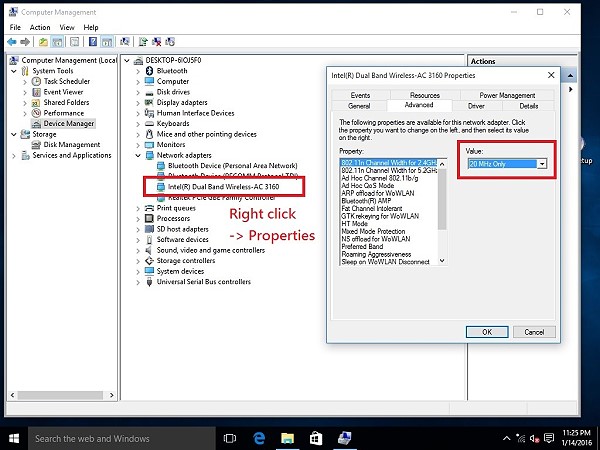Open File Explorer from the taskbar
This screenshot has width=600, height=450.
286,438
